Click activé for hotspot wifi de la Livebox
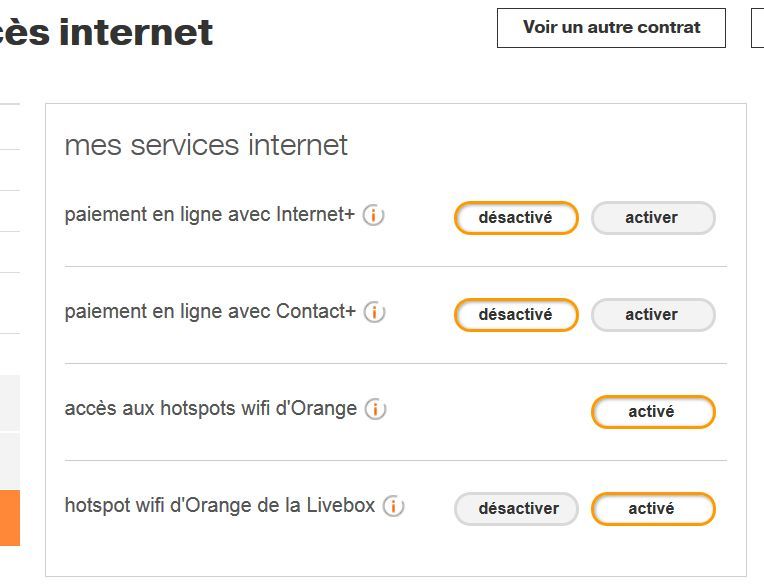Viewport: 764px width, 584px height. [653, 509]
